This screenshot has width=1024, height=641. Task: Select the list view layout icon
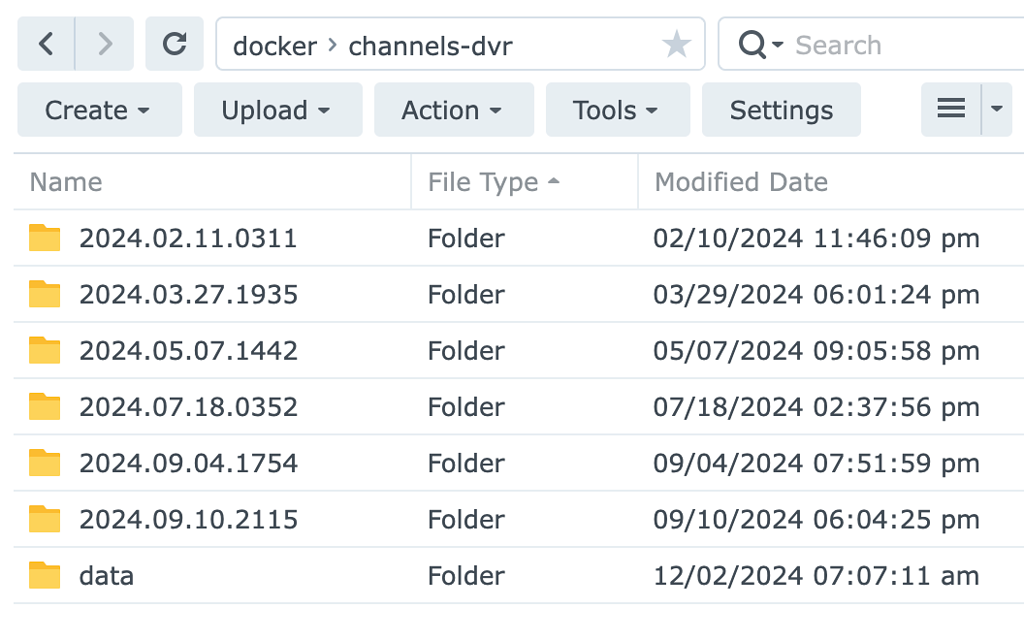(949, 109)
